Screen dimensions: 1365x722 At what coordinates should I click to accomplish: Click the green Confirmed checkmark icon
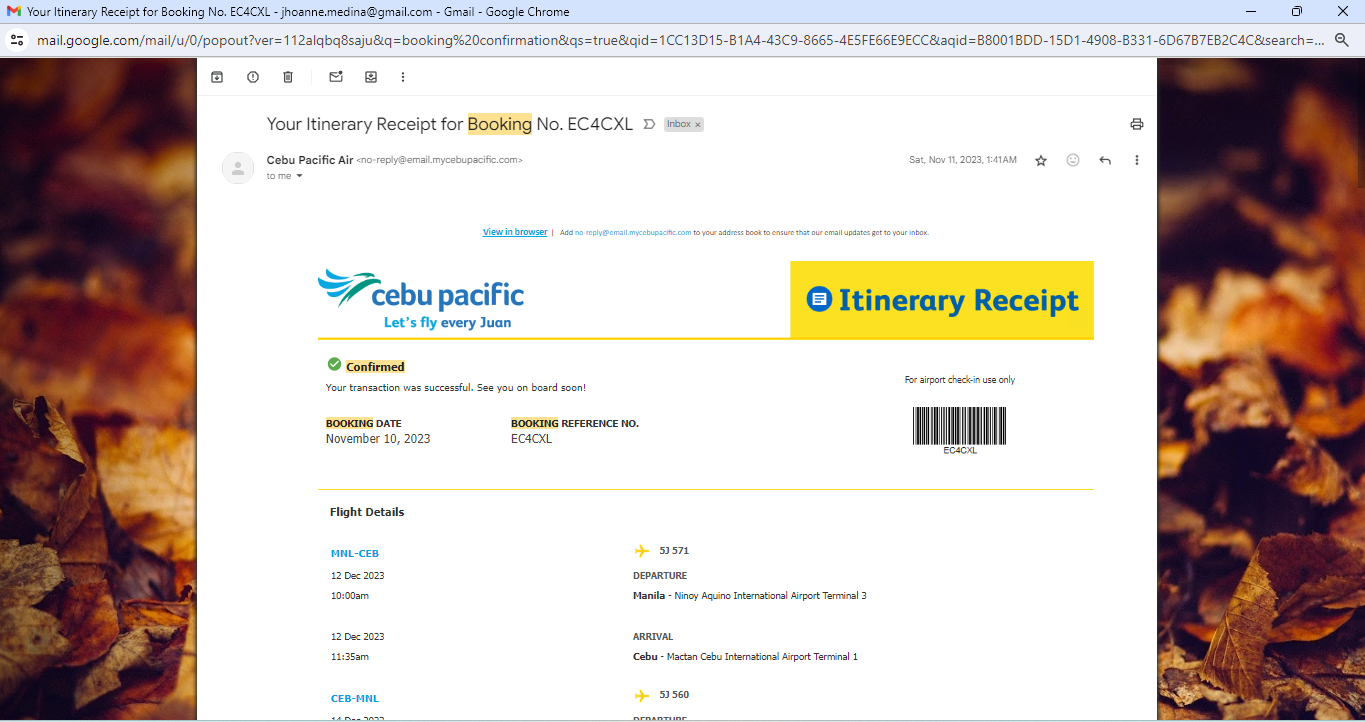tap(334, 364)
